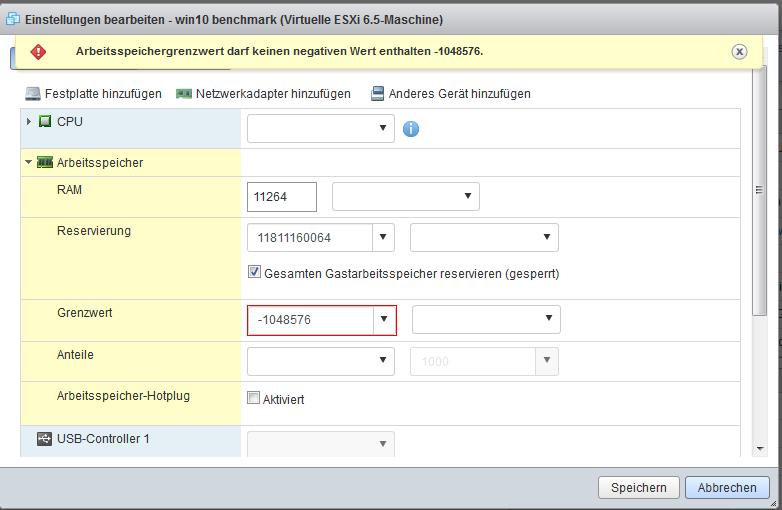Open the Grenzwert value dropdown arrow
782x510 pixels.
pyautogui.click(x=384, y=320)
